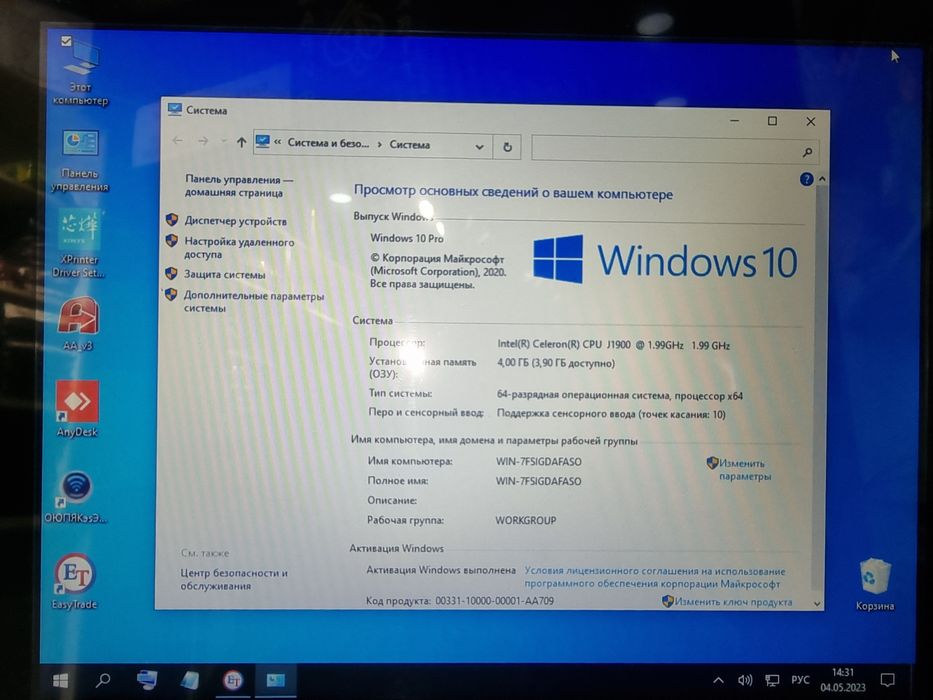Go back in the Система window
933x700 pixels.
tap(177, 141)
